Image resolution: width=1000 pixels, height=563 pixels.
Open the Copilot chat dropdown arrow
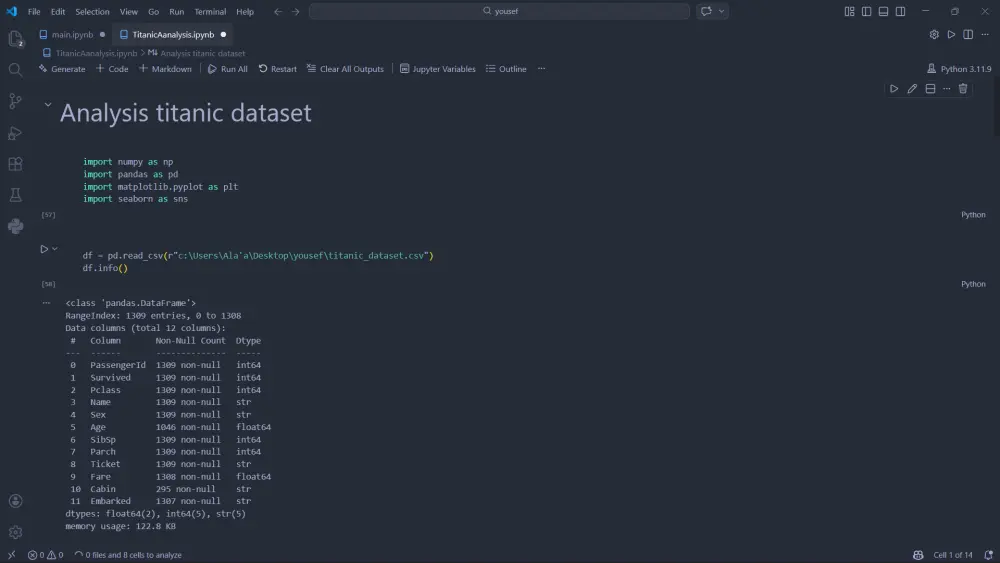721,11
